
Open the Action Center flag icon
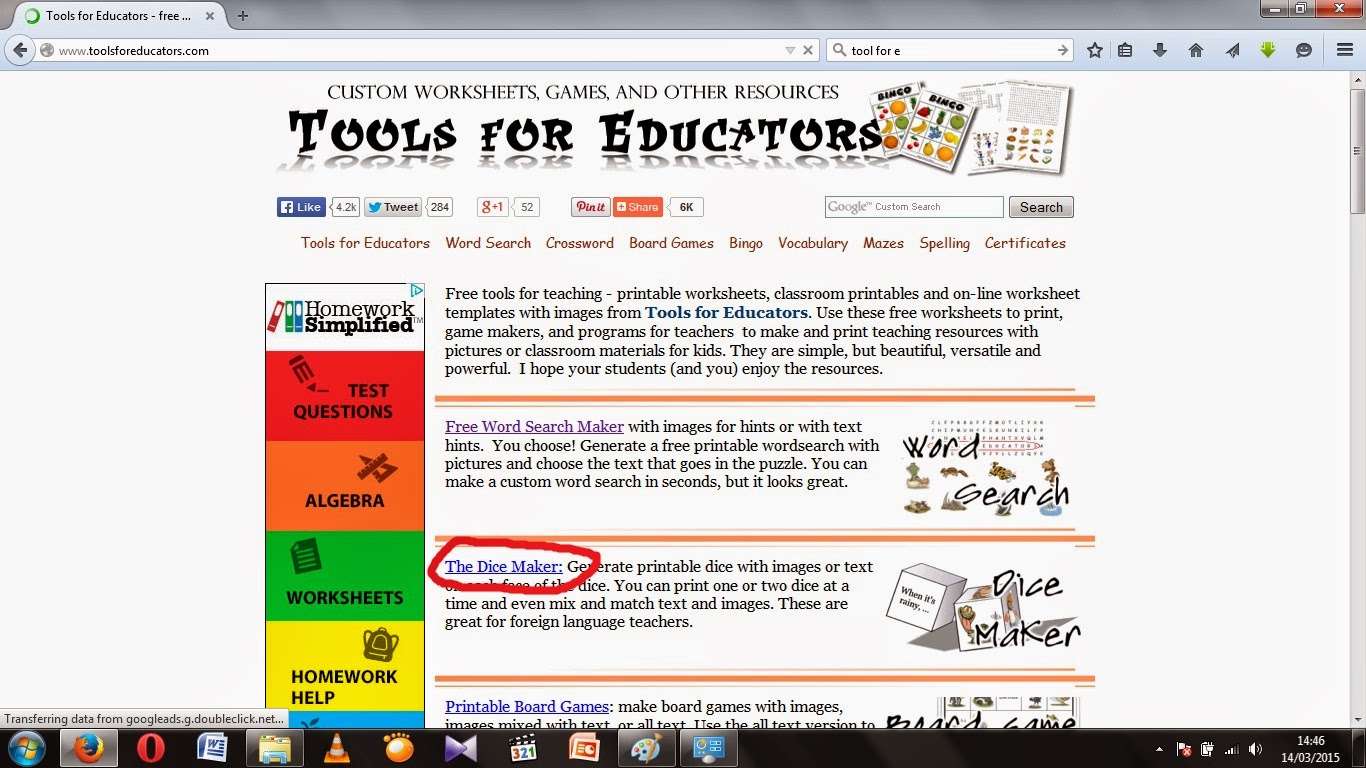[x=1185, y=749]
